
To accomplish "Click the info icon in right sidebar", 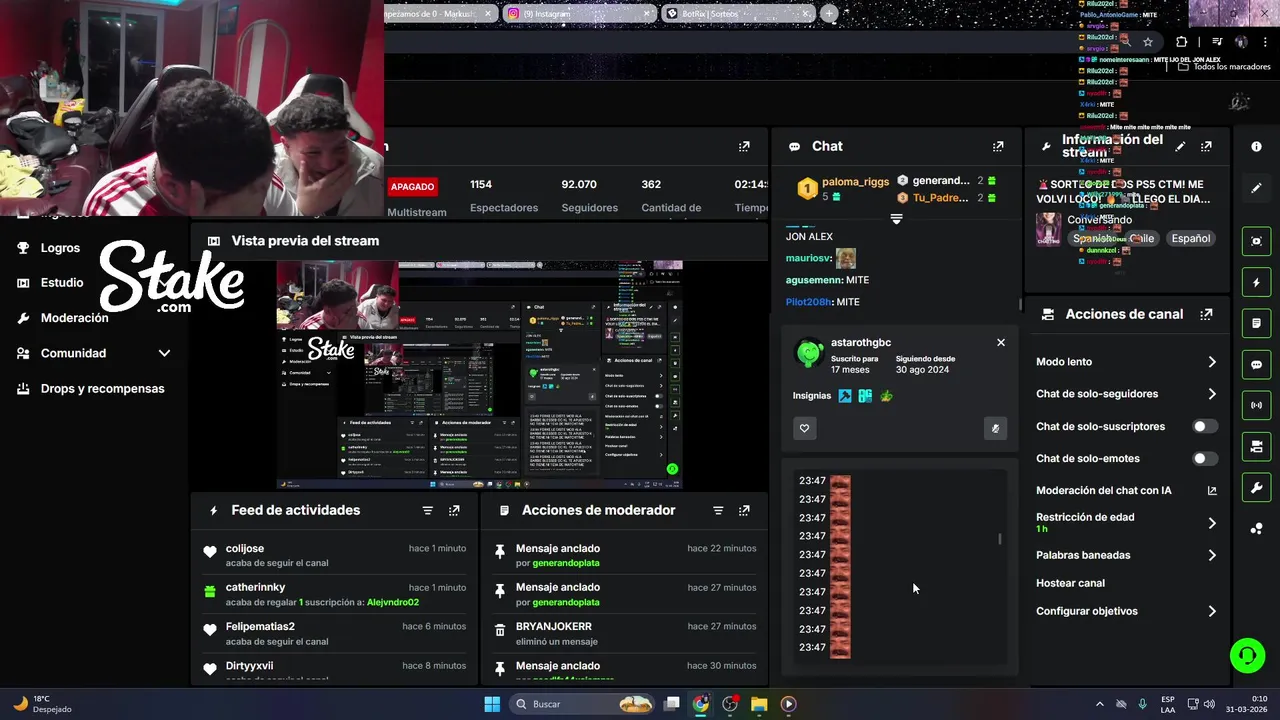I will (1257, 146).
